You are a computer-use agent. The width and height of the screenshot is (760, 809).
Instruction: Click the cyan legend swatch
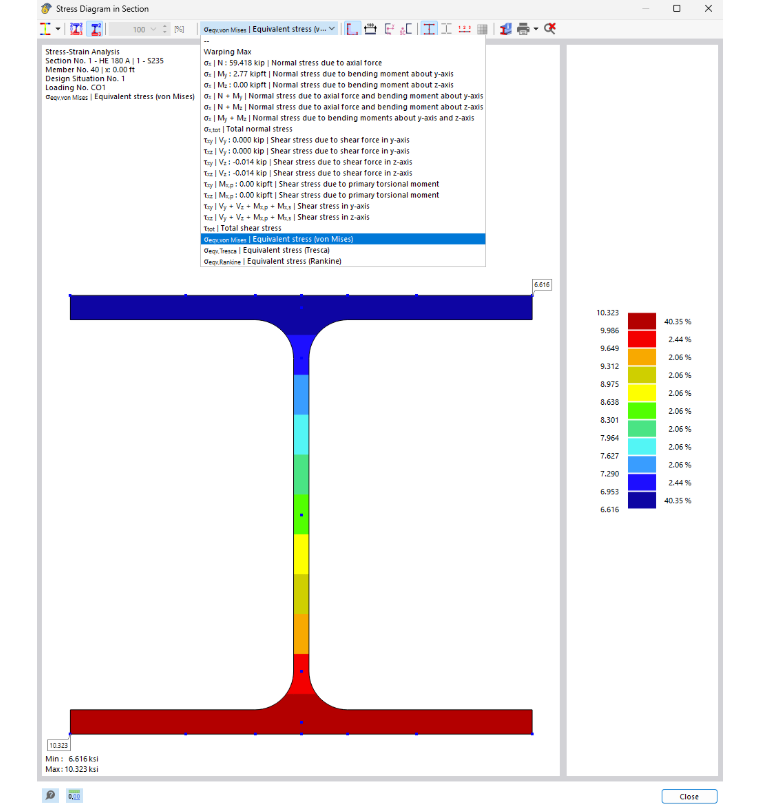(642, 446)
